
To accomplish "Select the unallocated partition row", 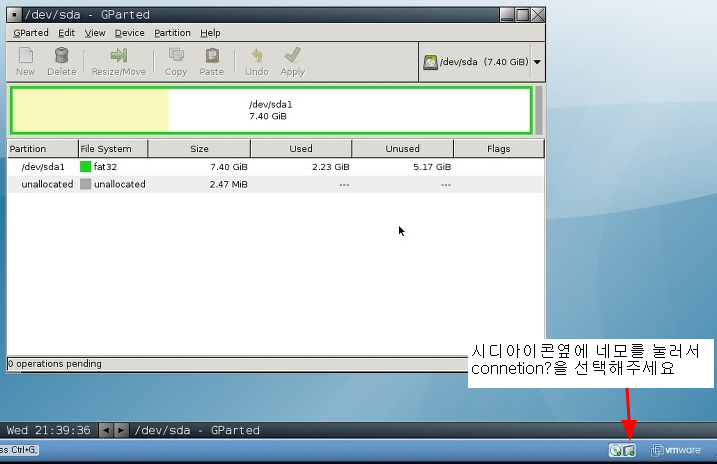I will point(276,184).
